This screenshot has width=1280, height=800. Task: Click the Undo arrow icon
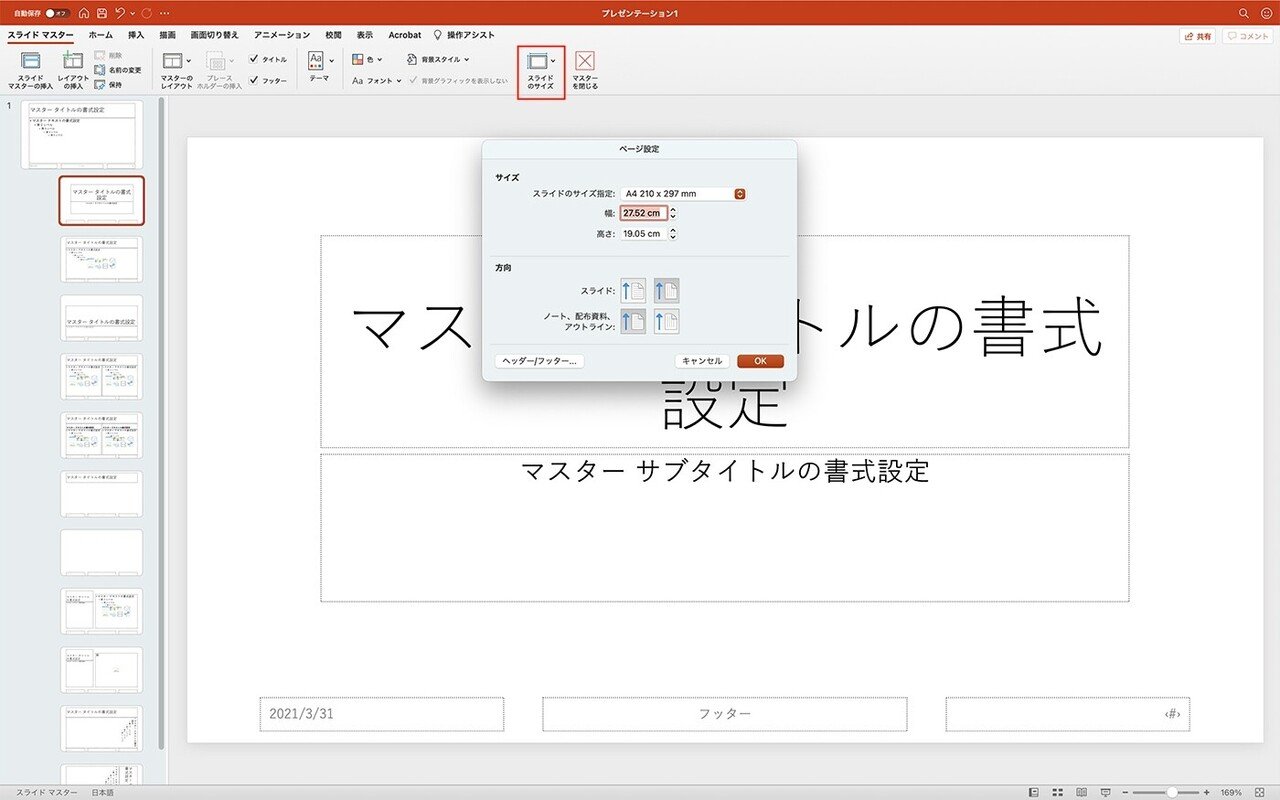[119, 13]
